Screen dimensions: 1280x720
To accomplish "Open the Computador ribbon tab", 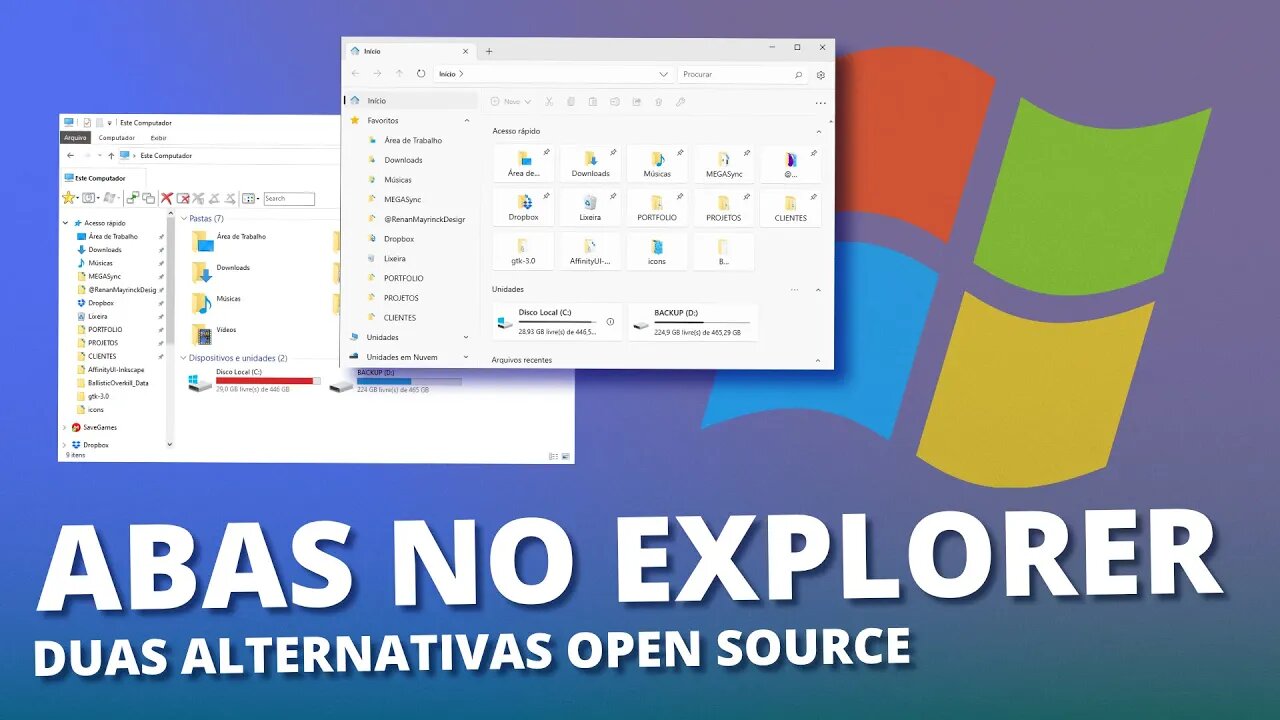I will coord(116,138).
